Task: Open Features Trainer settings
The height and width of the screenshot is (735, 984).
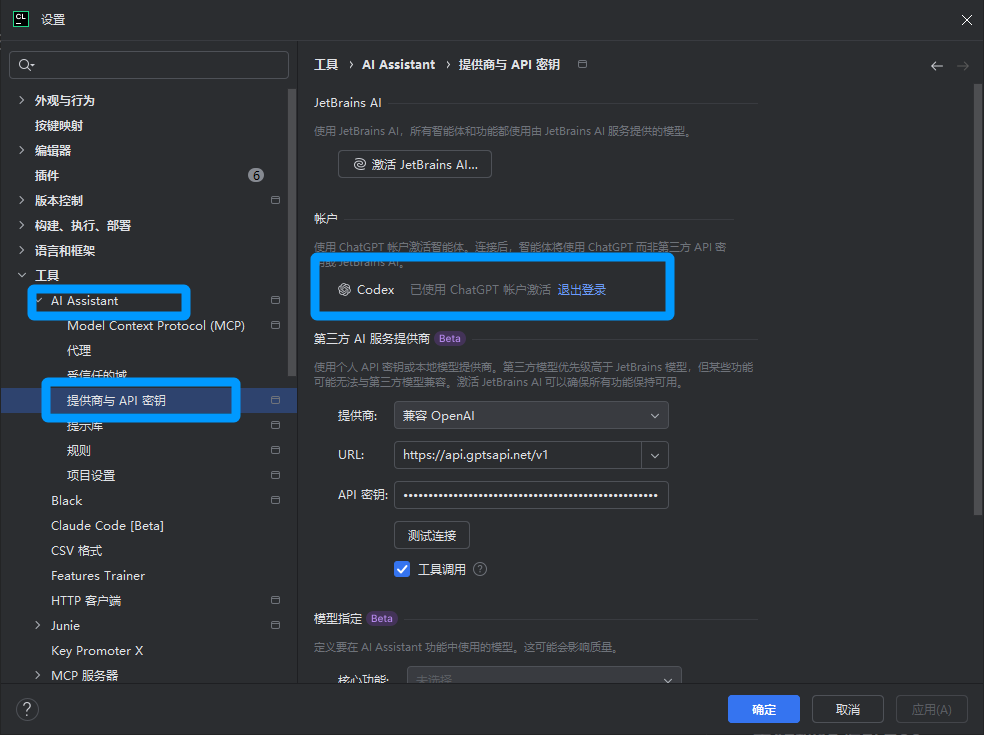Action: pos(98,576)
